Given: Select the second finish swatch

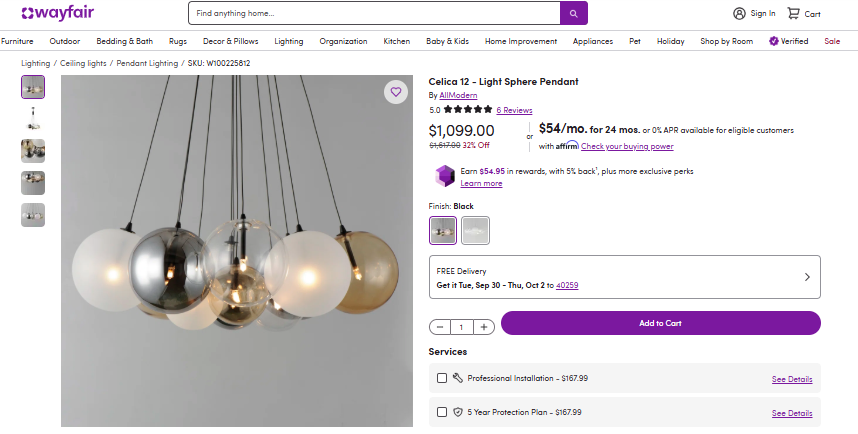Looking at the screenshot, I should 475,231.
